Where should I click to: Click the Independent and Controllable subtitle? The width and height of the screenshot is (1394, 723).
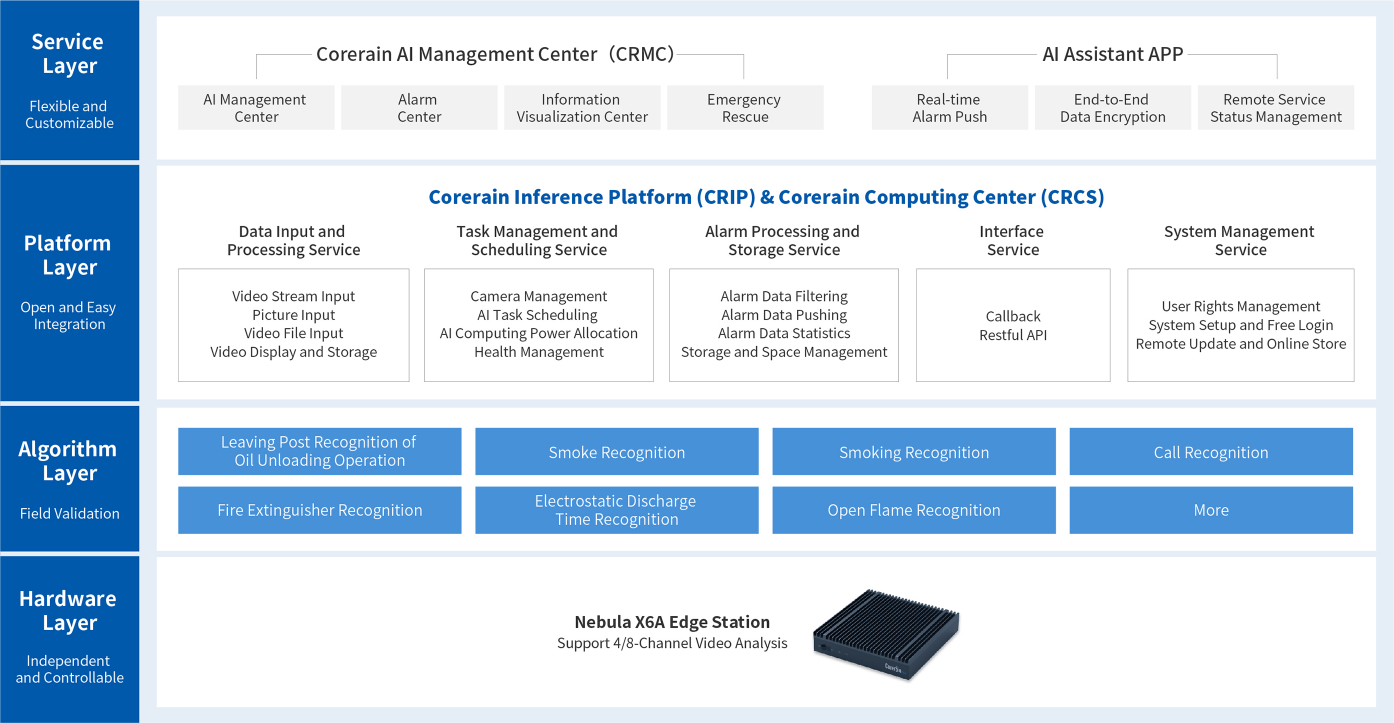point(69,669)
